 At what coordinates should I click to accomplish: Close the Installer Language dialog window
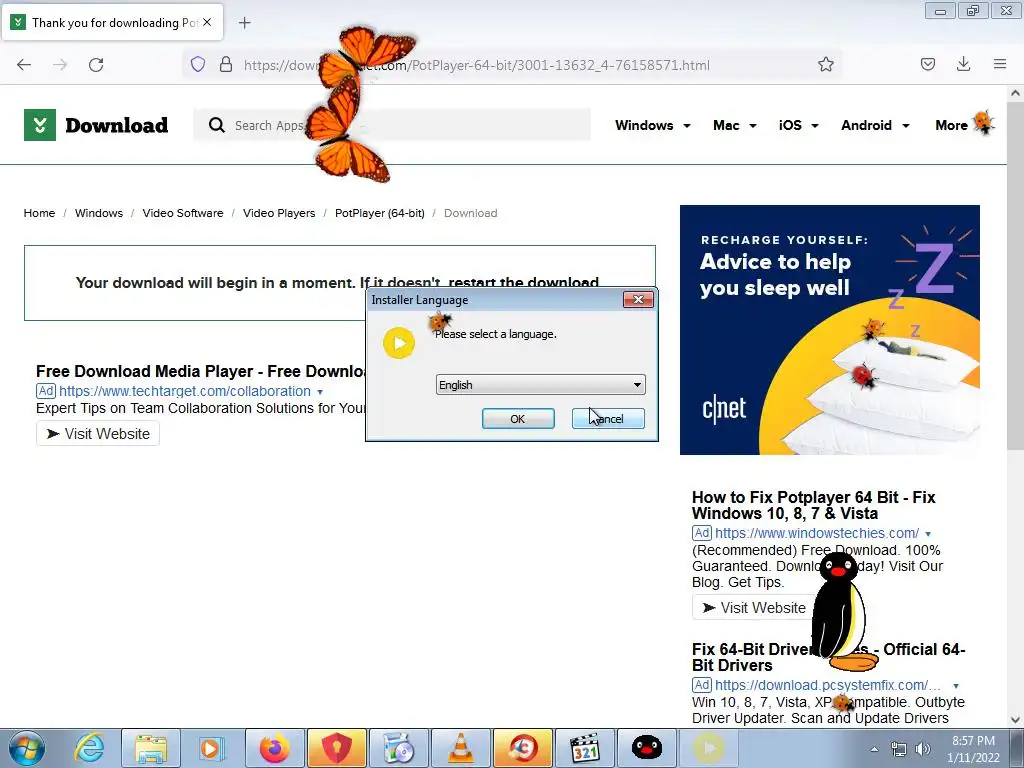click(x=638, y=299)
